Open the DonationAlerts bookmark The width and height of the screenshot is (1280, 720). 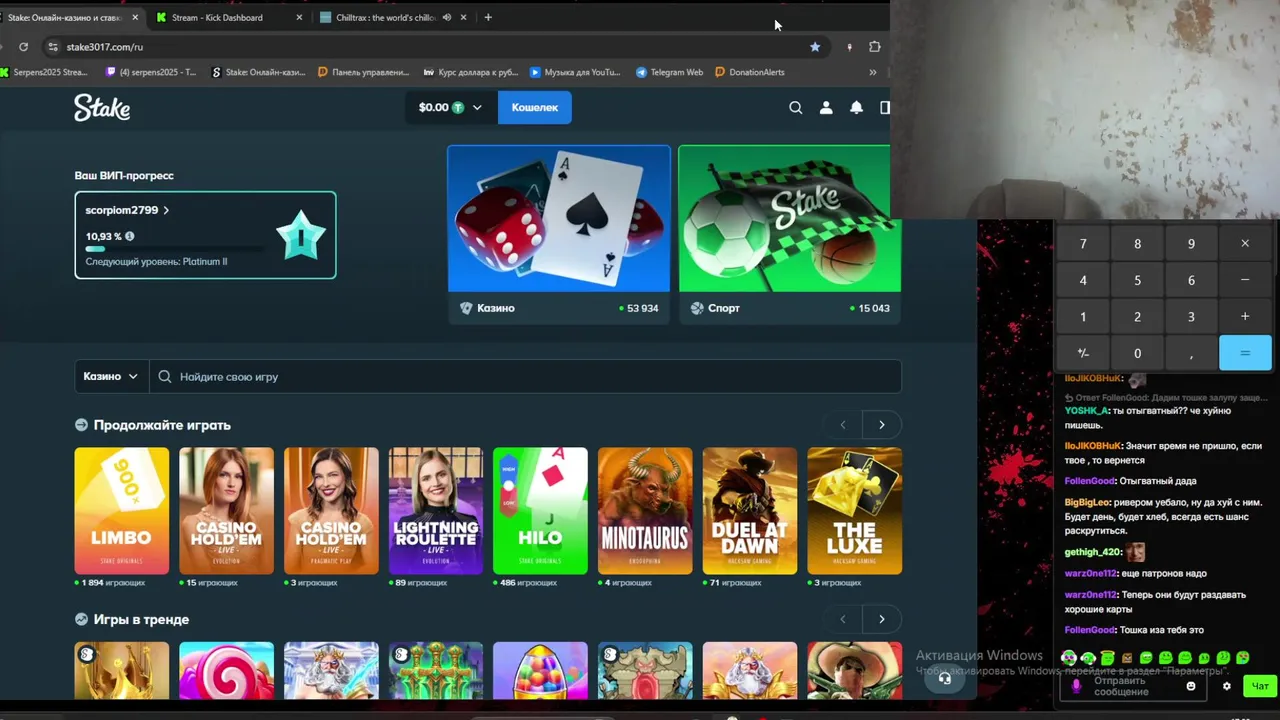tap(750, 72)
